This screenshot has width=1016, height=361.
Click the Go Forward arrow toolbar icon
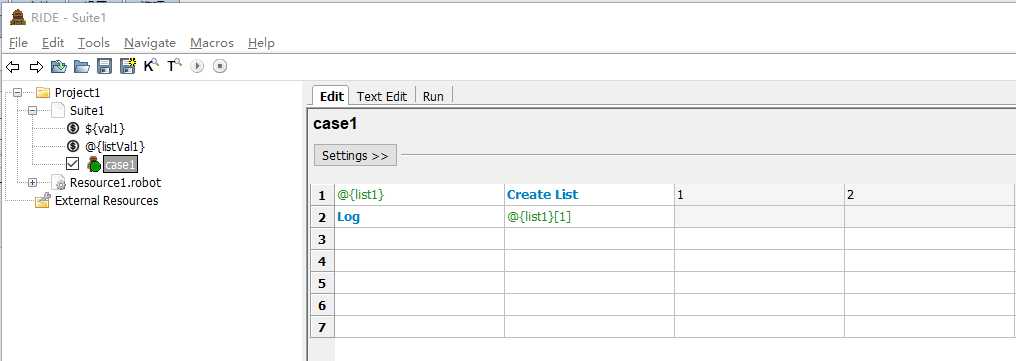[36, 66]
